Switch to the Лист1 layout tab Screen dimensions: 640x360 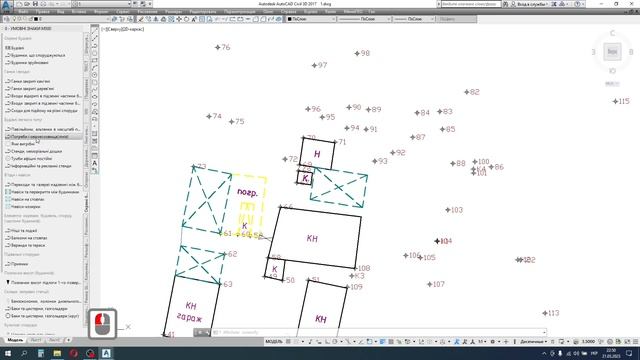click(36, 340)
